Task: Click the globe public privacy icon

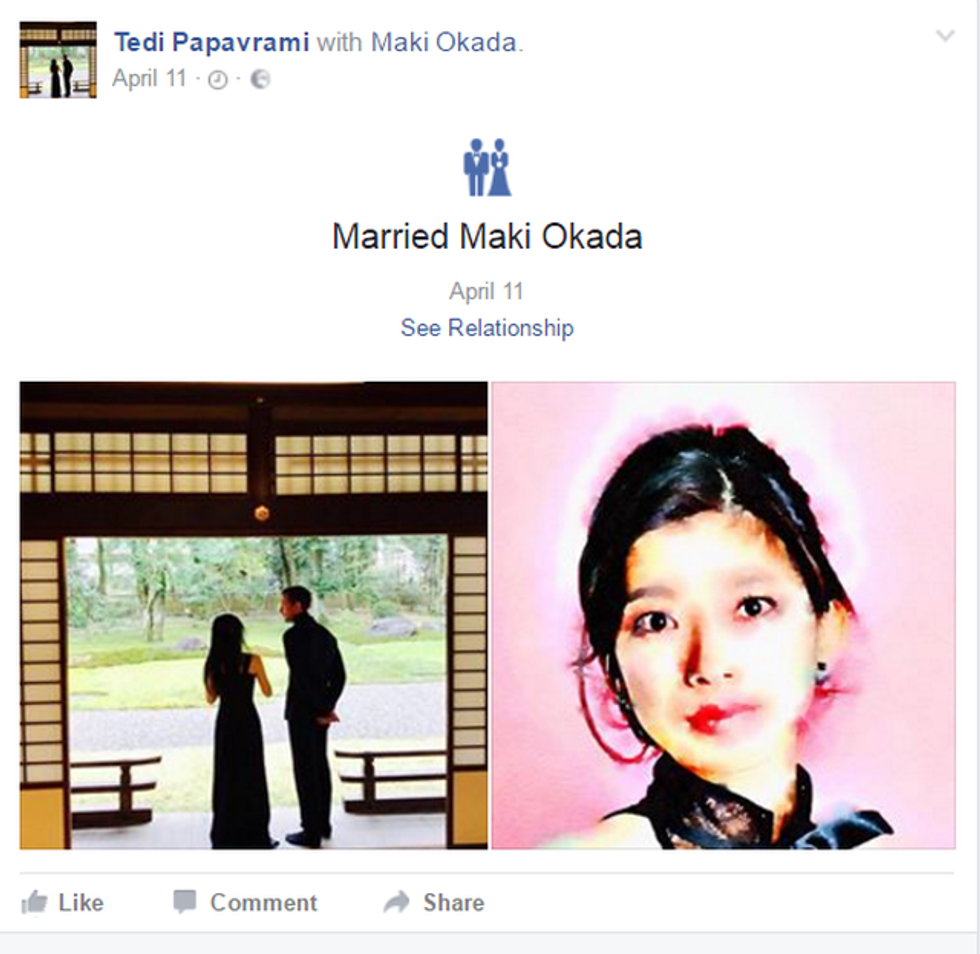Action: click(260, 79)
